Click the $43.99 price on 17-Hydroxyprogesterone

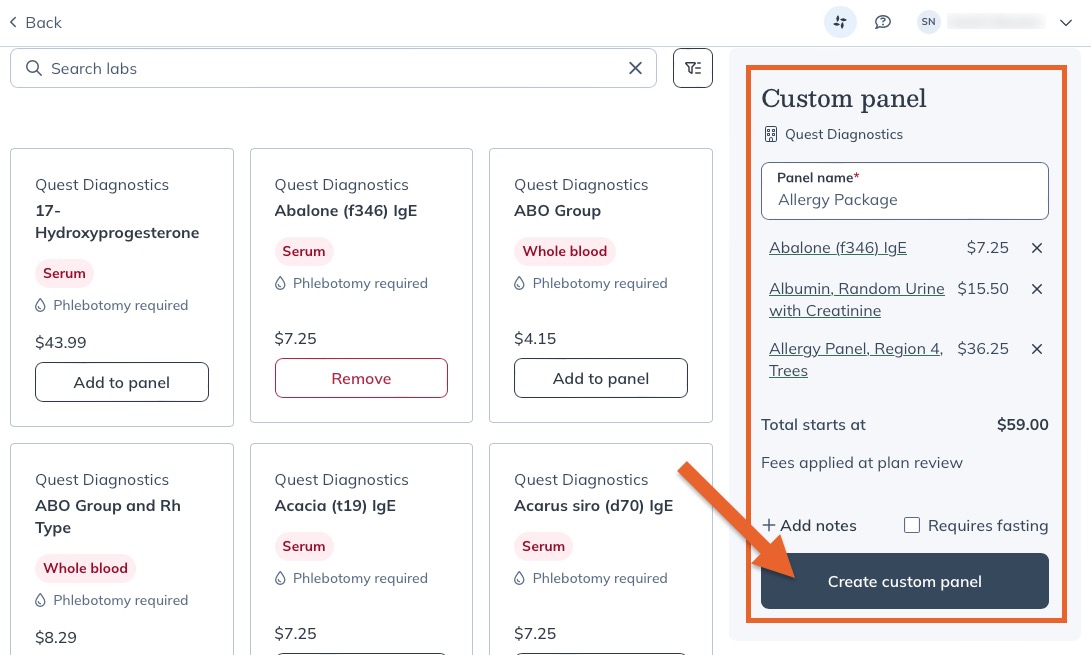(x=61, y=342)
